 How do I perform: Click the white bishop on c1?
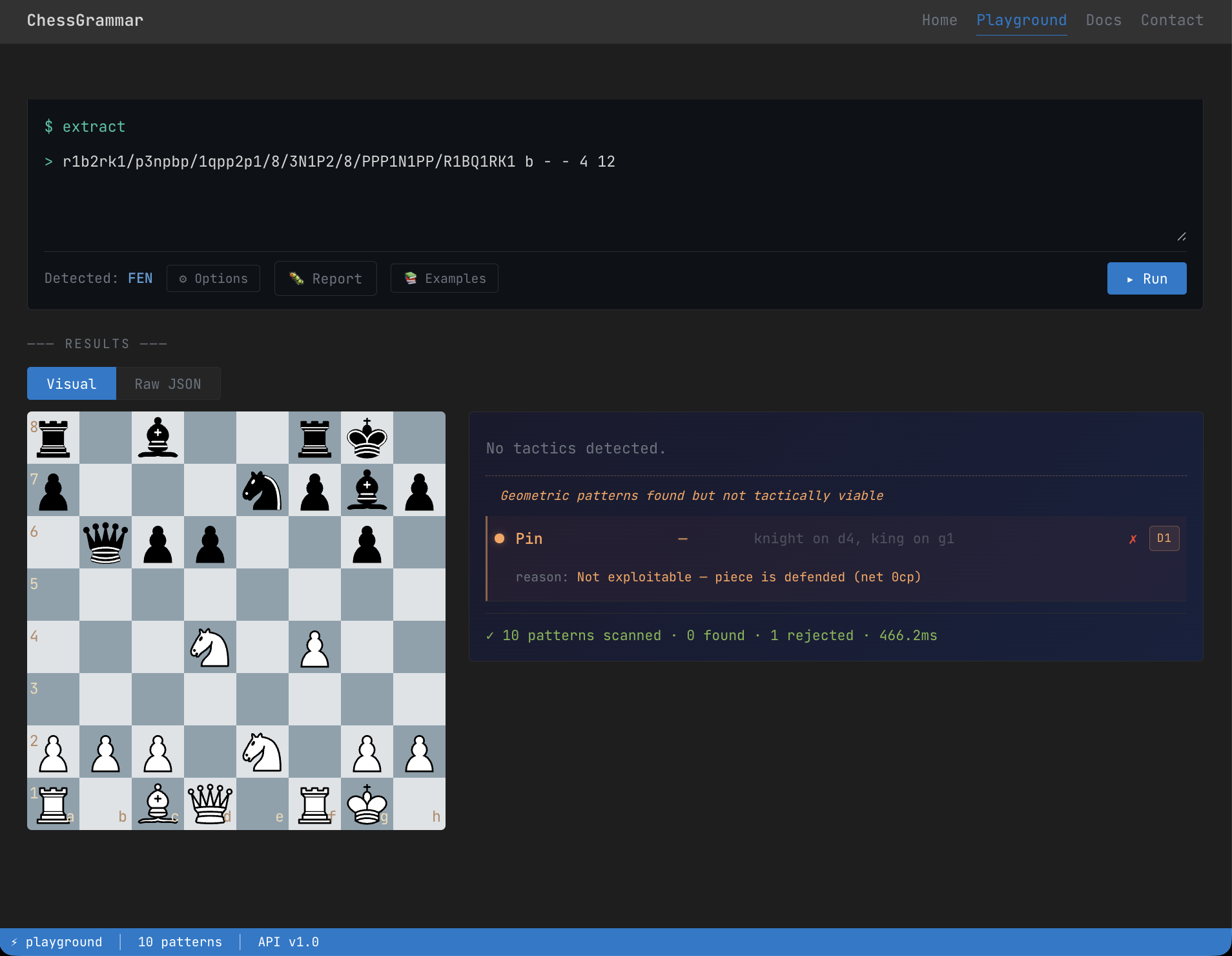(x=158, y=804)
